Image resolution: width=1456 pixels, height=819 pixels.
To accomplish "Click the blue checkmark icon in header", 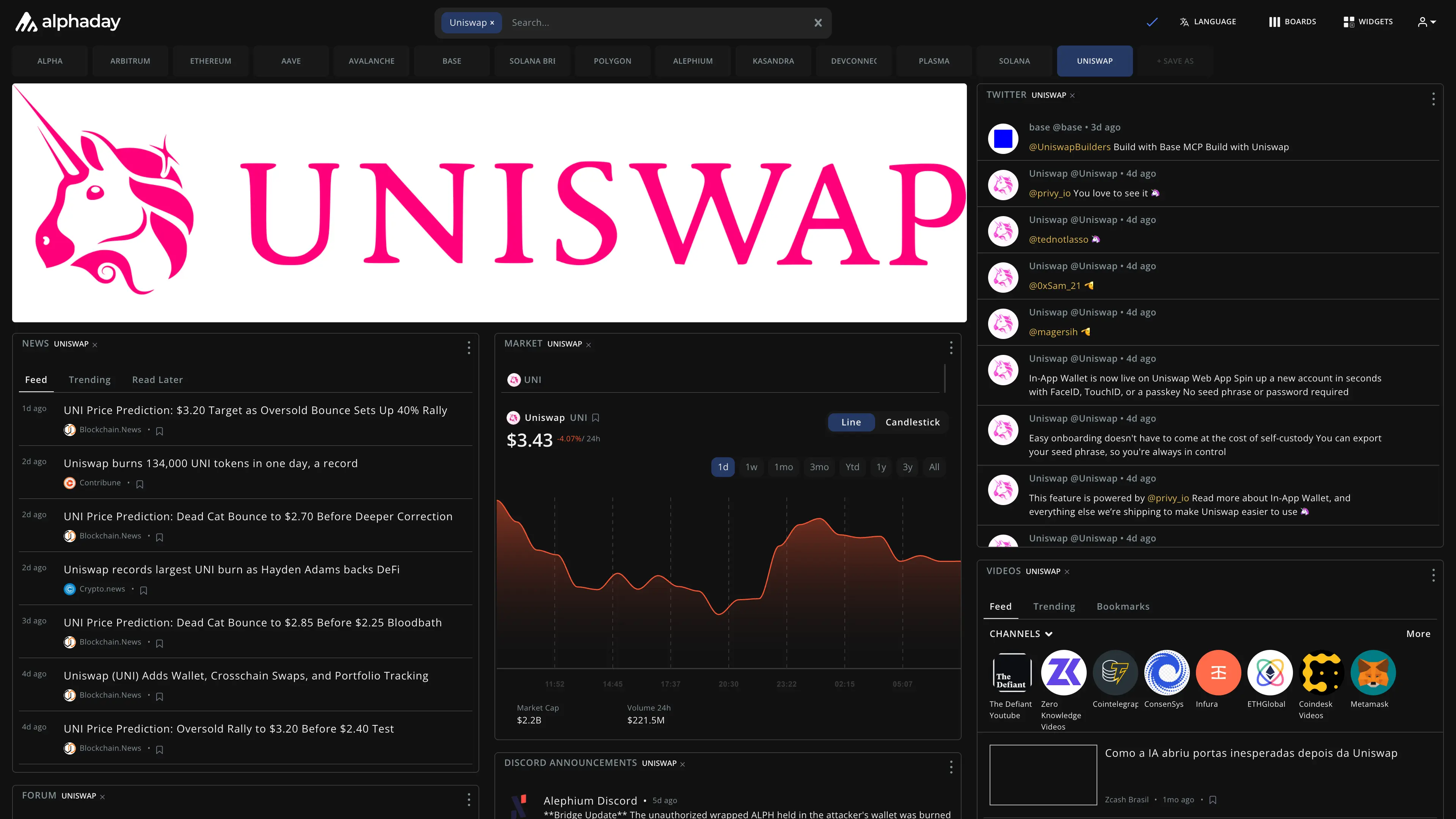I will point(1152,22).
